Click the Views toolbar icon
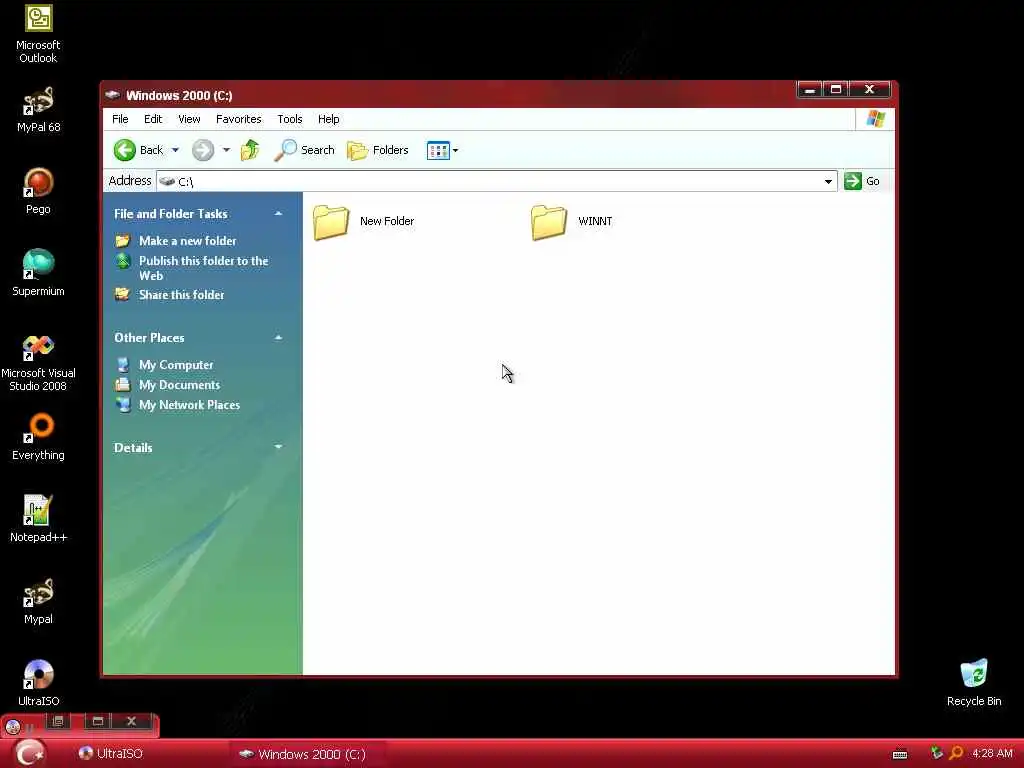The height and width of the screenshot is (768, 1024). point(438,150)
